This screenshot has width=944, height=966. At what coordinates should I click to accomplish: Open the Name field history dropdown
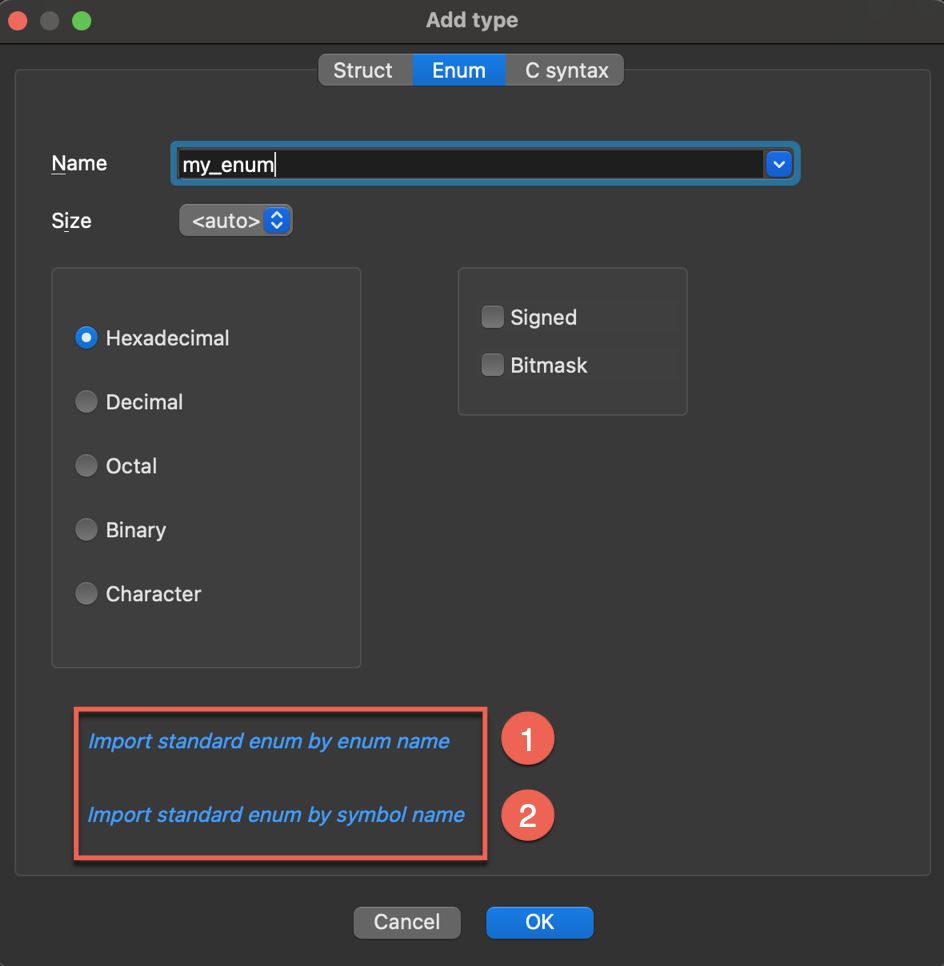click(778, 163)
